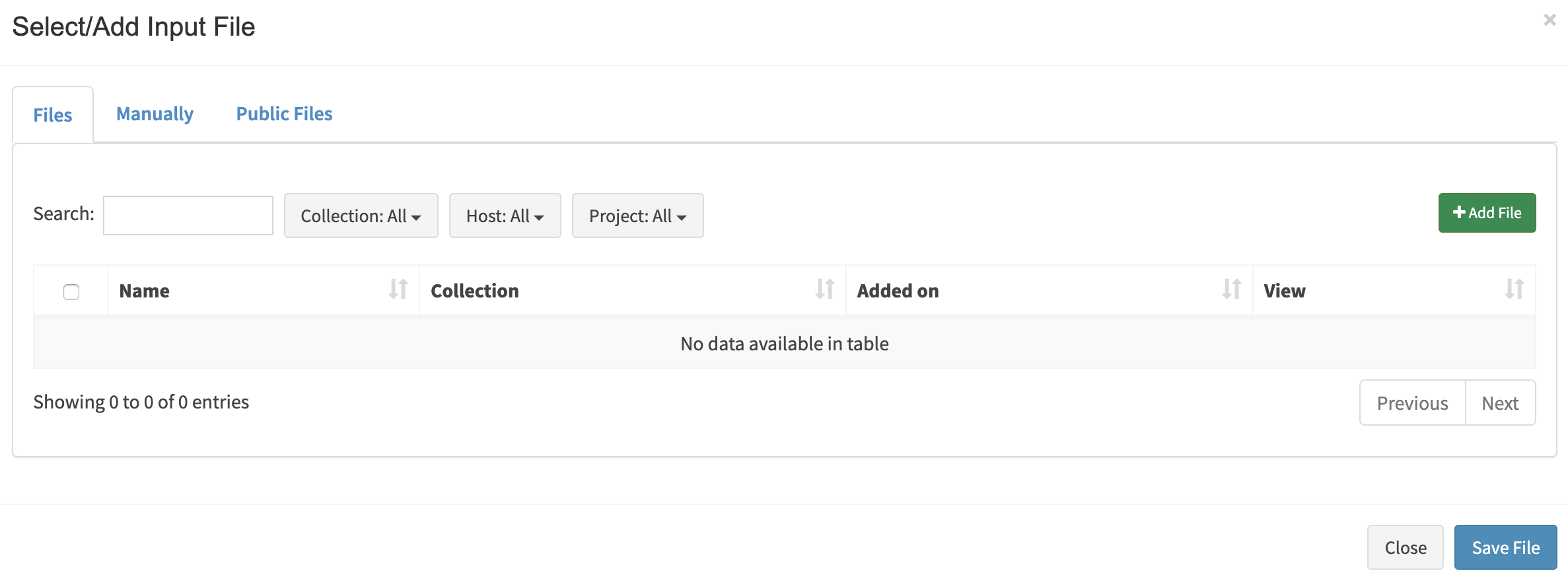Open the Collection: All dropdown
Image resolution: width=1568 pixels, height=583 pixels.
pyautogui.click(x=361, y=215)
